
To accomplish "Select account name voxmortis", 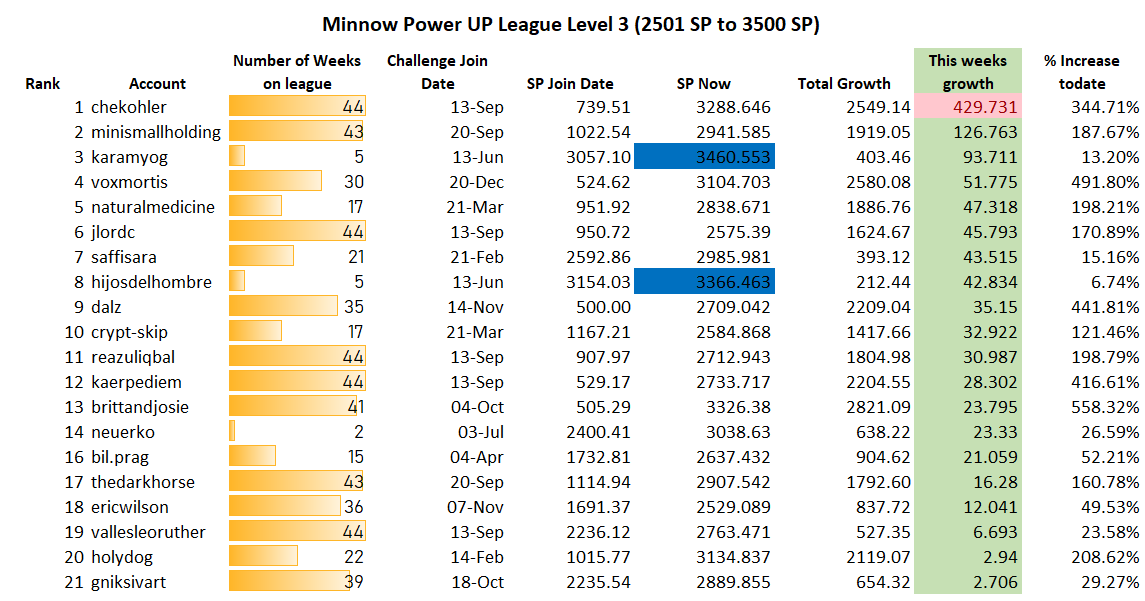I will [129, 182].
